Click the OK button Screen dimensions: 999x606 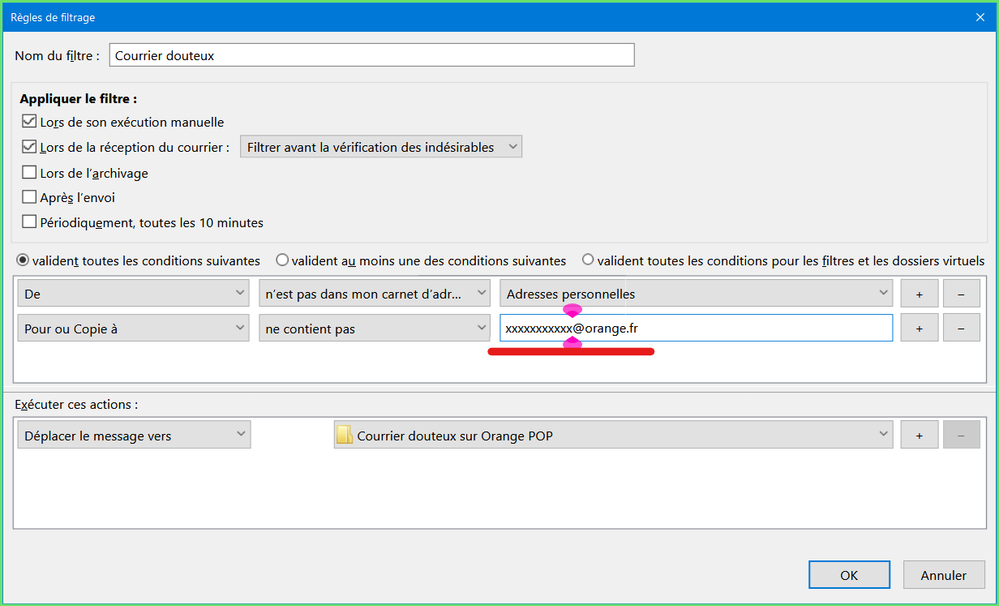pyautogui.click(x=849, y=575)
